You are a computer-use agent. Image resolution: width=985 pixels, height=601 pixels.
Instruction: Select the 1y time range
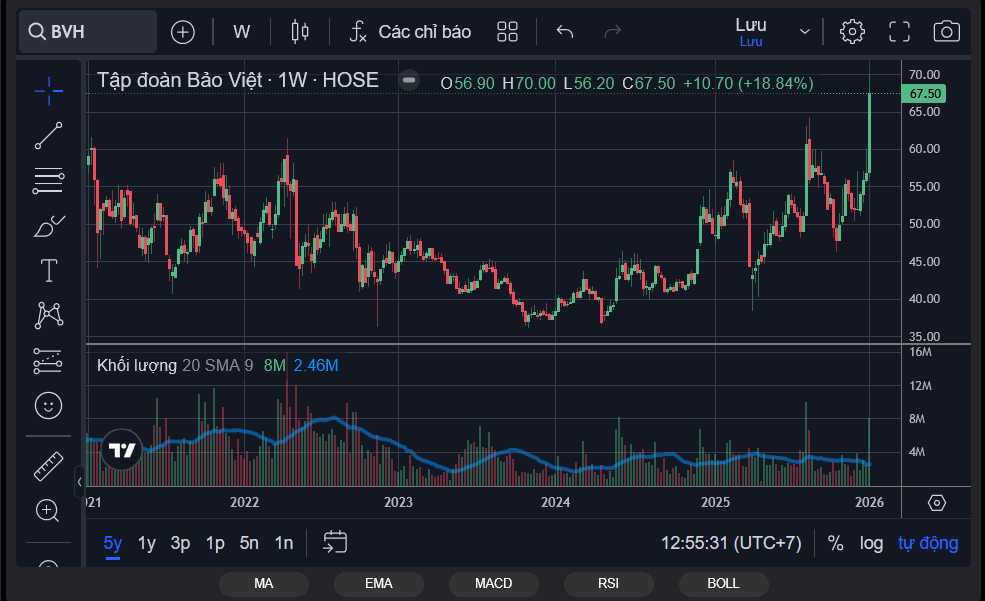[147, 543]
